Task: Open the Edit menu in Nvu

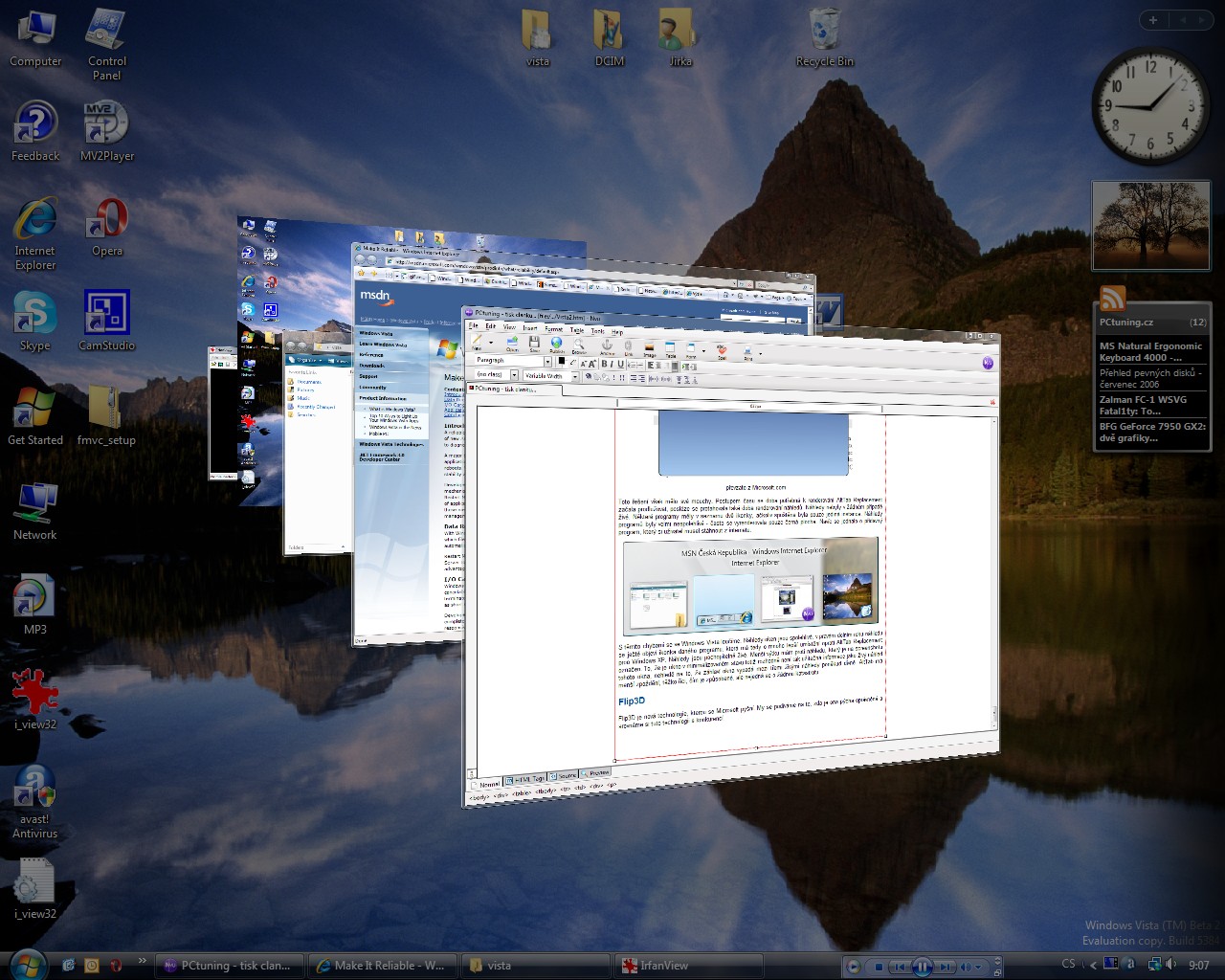Action: [491, 326]
